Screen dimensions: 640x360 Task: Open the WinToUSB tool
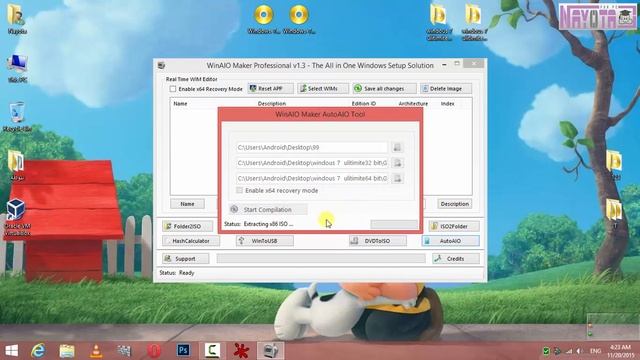pos(264,241)
